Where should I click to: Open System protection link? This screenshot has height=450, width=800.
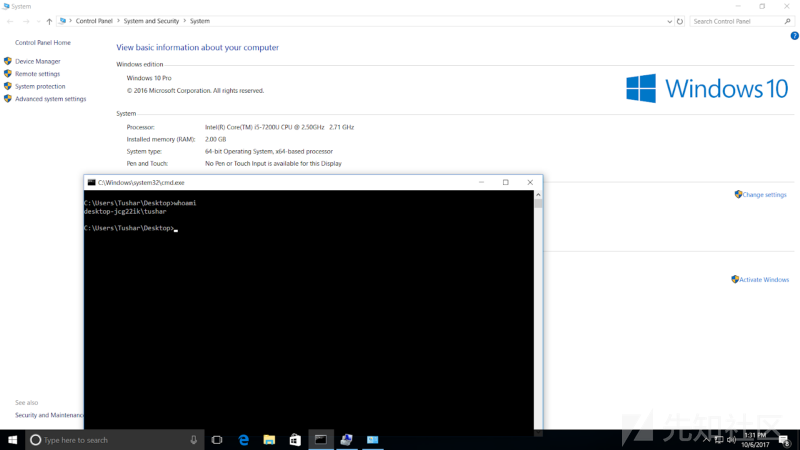tap(40, 87)
